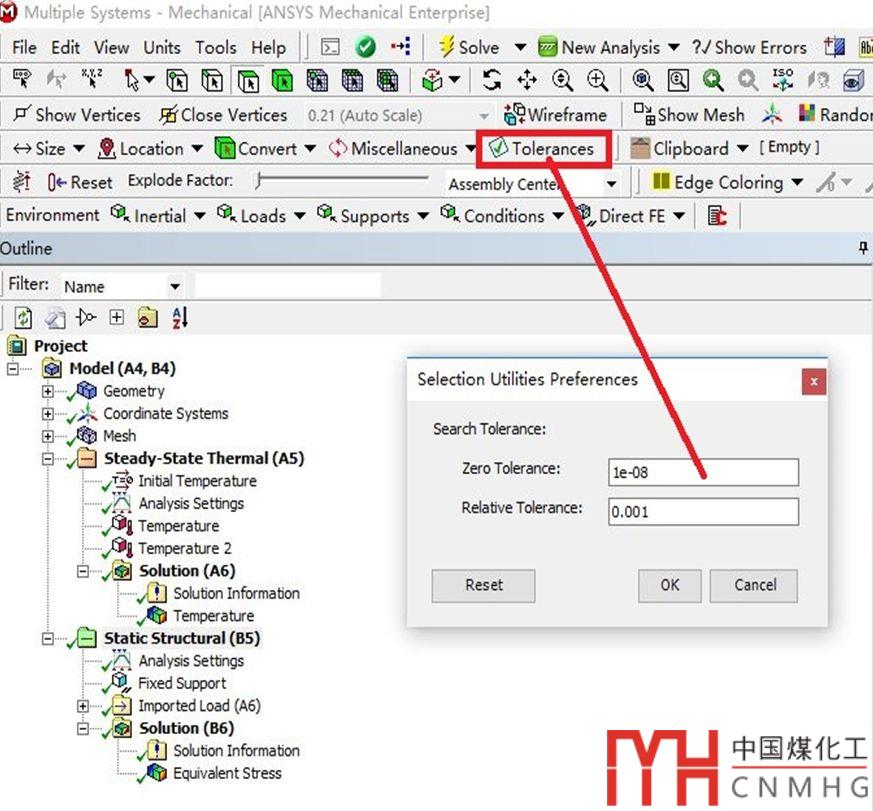Open the Solve dropdown arrow
The image size is (873, 811).
point(520,47)
